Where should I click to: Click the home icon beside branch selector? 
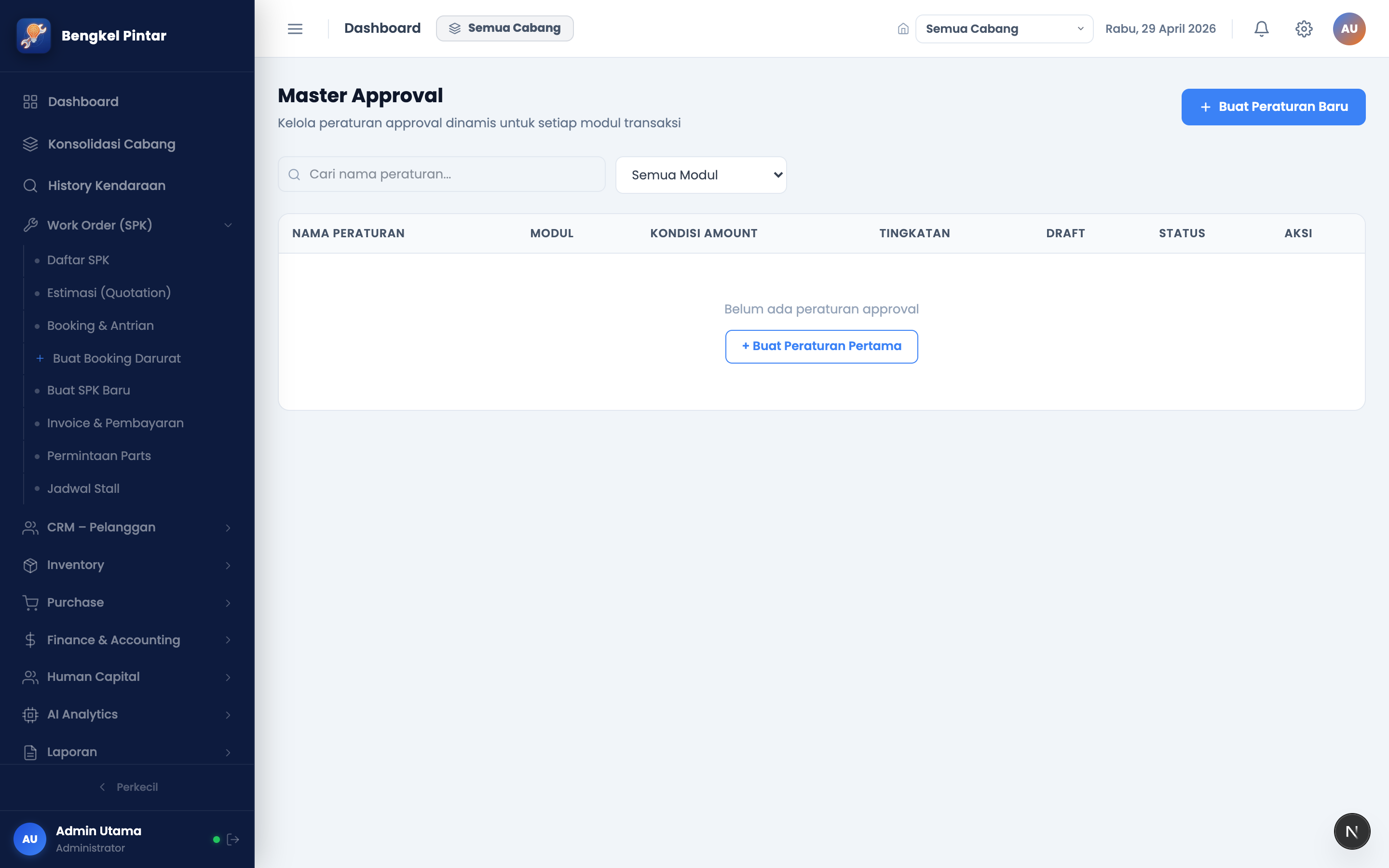click(903, 29)
